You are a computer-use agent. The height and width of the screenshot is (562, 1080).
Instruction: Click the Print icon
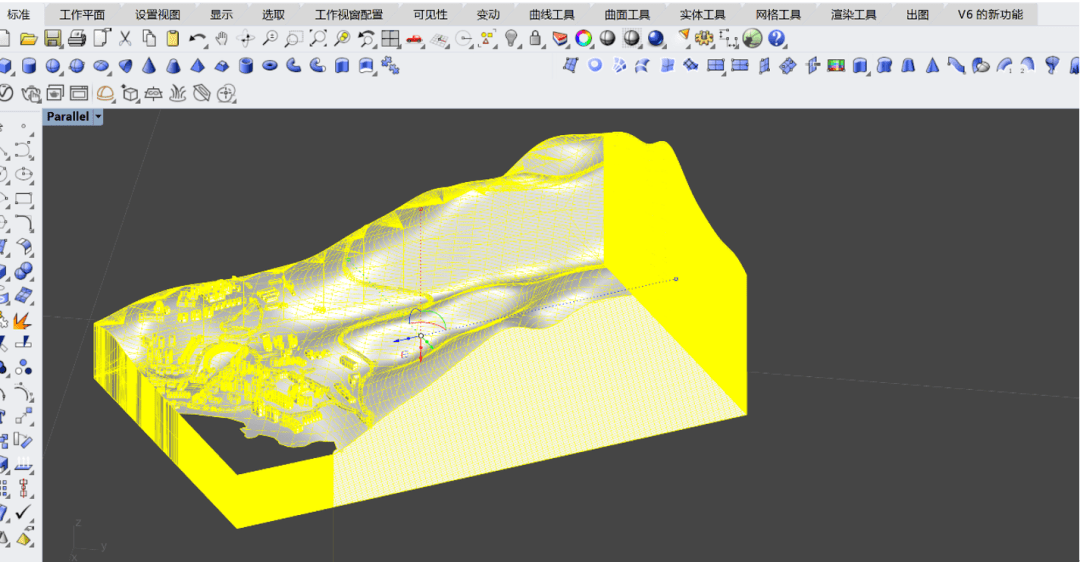point(77,39)
